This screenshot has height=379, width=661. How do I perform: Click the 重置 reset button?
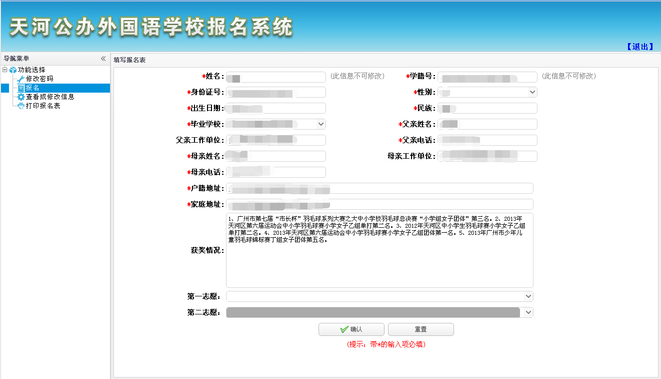(x=421, y=329)
